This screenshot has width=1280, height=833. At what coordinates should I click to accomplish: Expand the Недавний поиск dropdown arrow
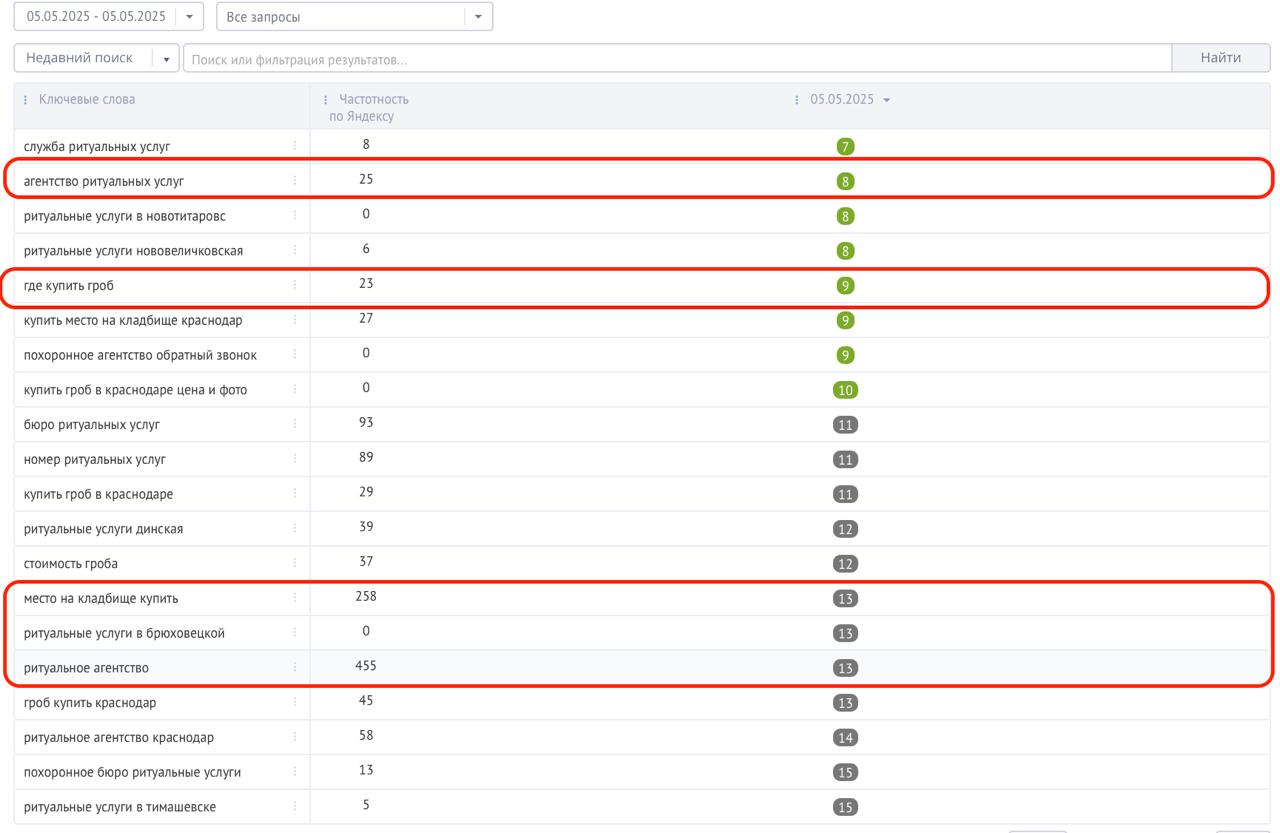(x=166, y=59)
